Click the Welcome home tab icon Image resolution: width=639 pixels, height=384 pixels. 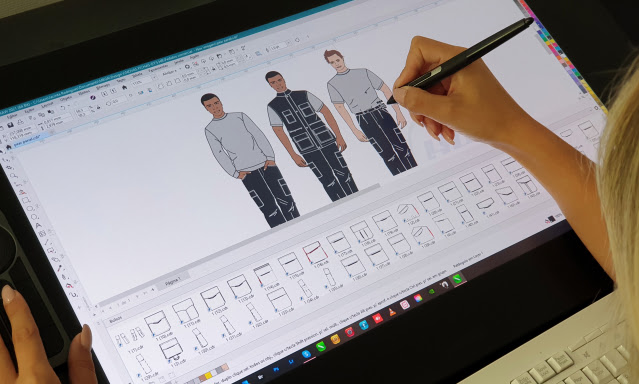pos(9,147)
